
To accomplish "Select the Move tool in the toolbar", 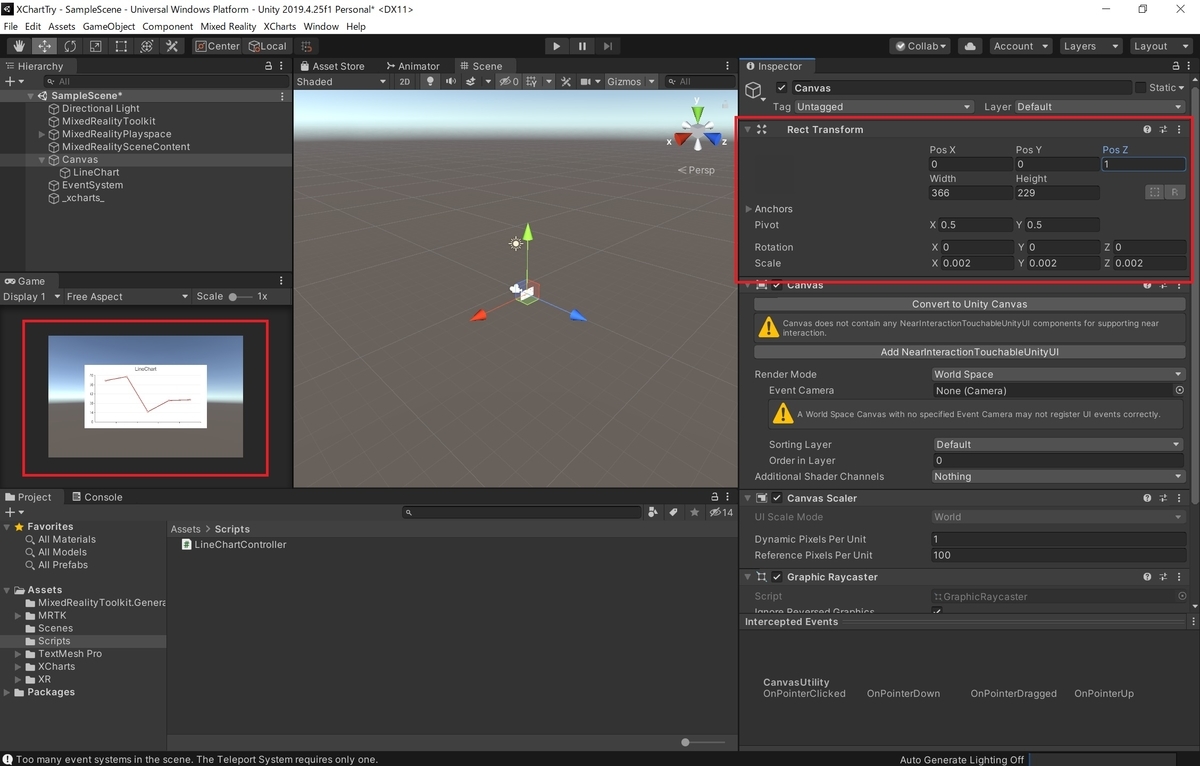I will 43,45.
